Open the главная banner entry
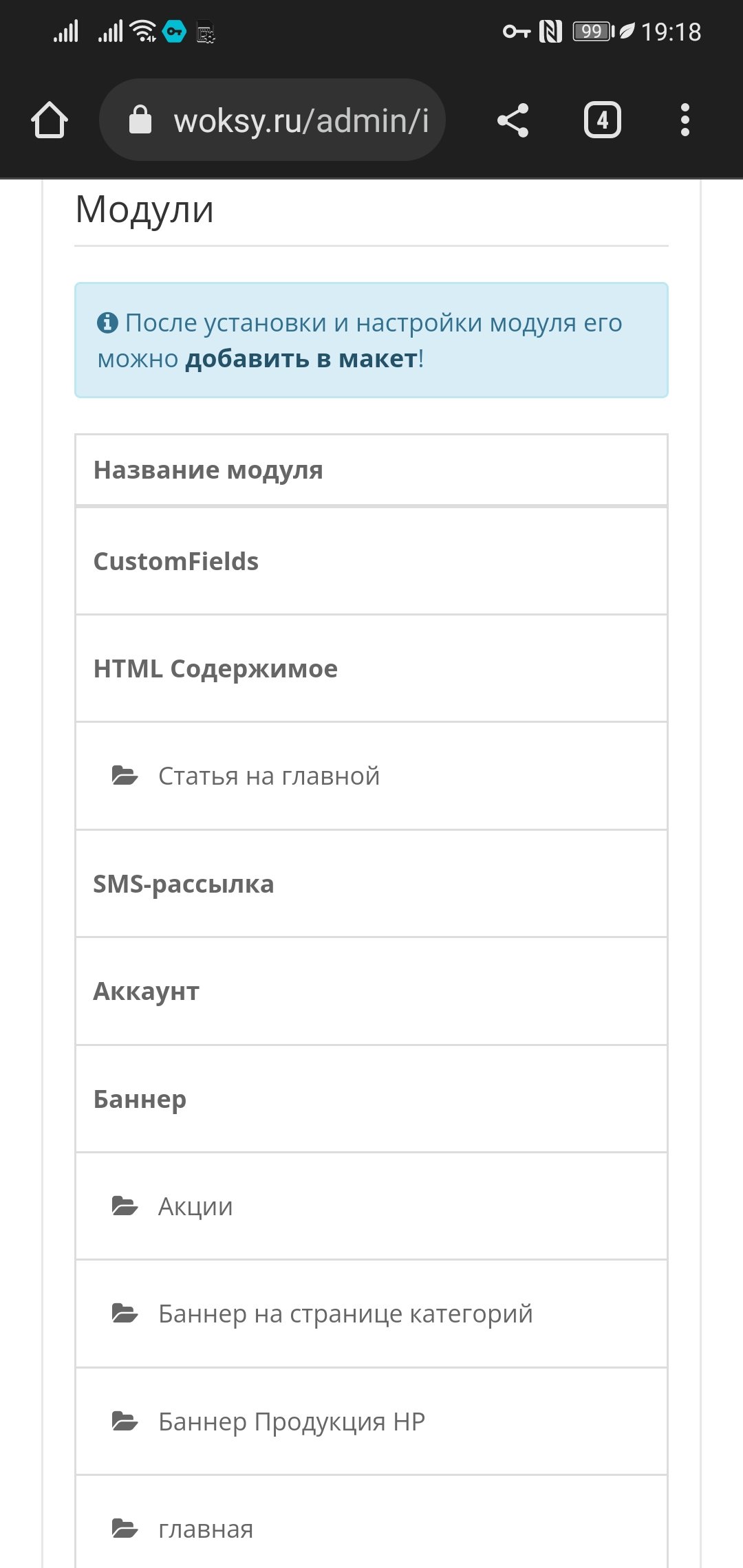Image resolution: width=743 pixels, height=1568 pixels. coord(206,1529)
